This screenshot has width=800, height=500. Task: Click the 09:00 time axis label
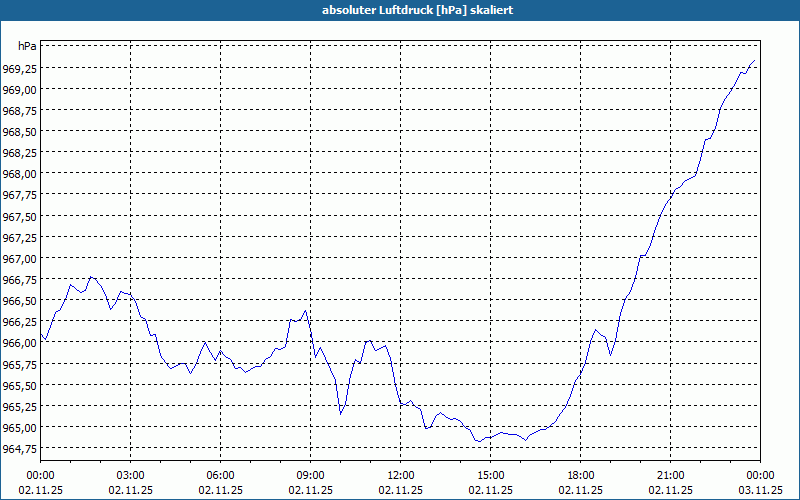311,476
